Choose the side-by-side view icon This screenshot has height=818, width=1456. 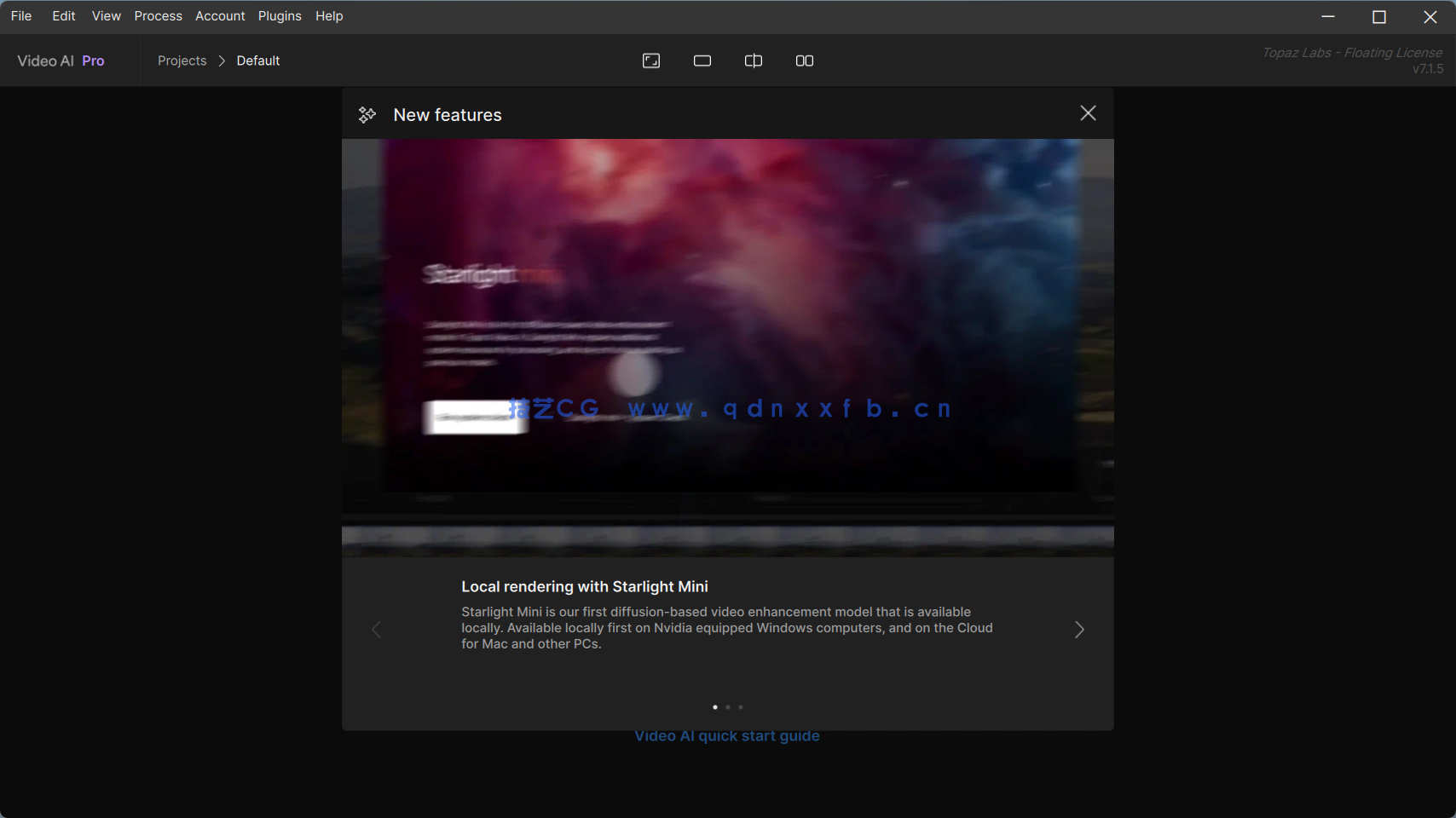coord(805,60)
